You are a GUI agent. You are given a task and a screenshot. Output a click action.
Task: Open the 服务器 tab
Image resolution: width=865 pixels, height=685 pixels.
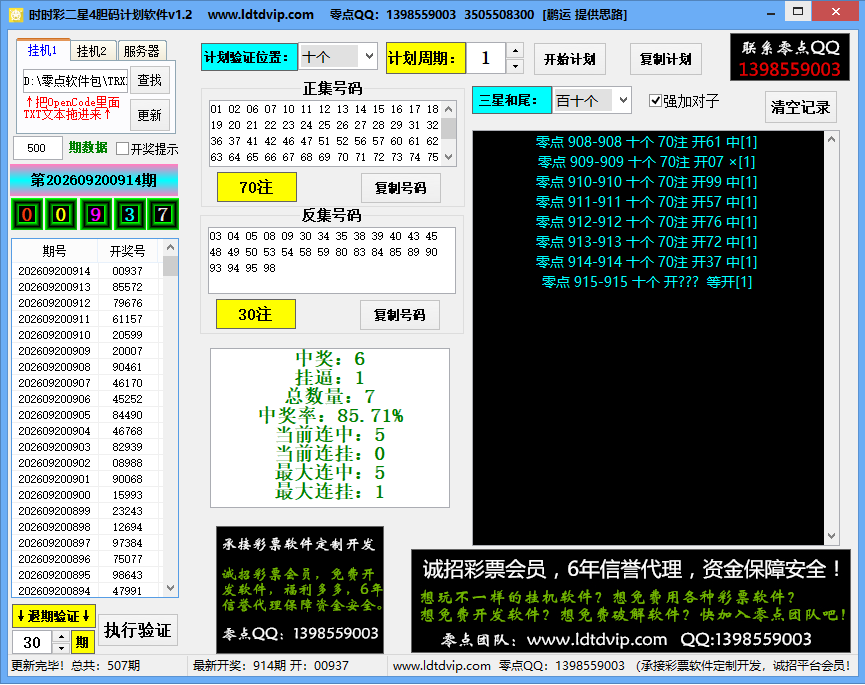pos(141,51)
